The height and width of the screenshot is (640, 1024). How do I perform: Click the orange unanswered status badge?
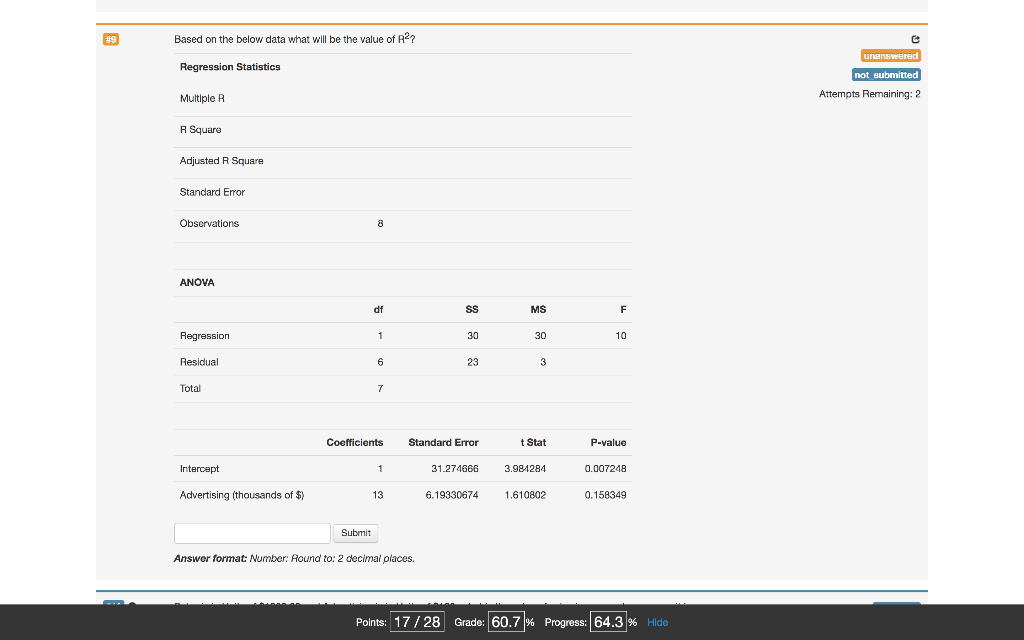pos(890,56)
